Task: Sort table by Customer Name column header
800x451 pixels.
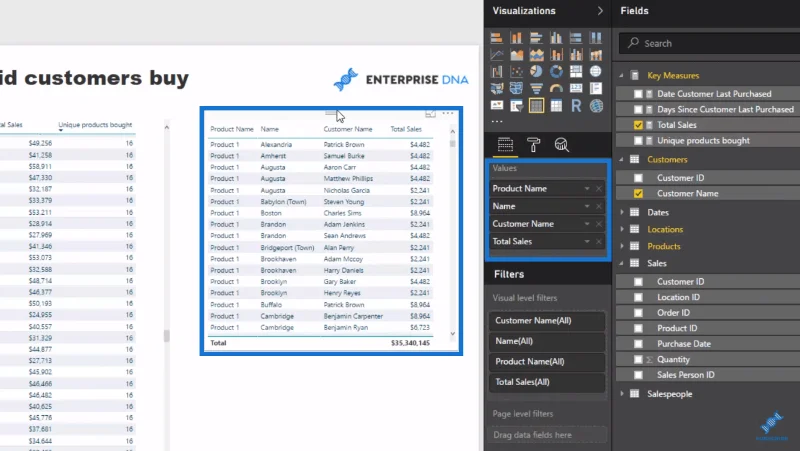Action: (x=348, y=129)
